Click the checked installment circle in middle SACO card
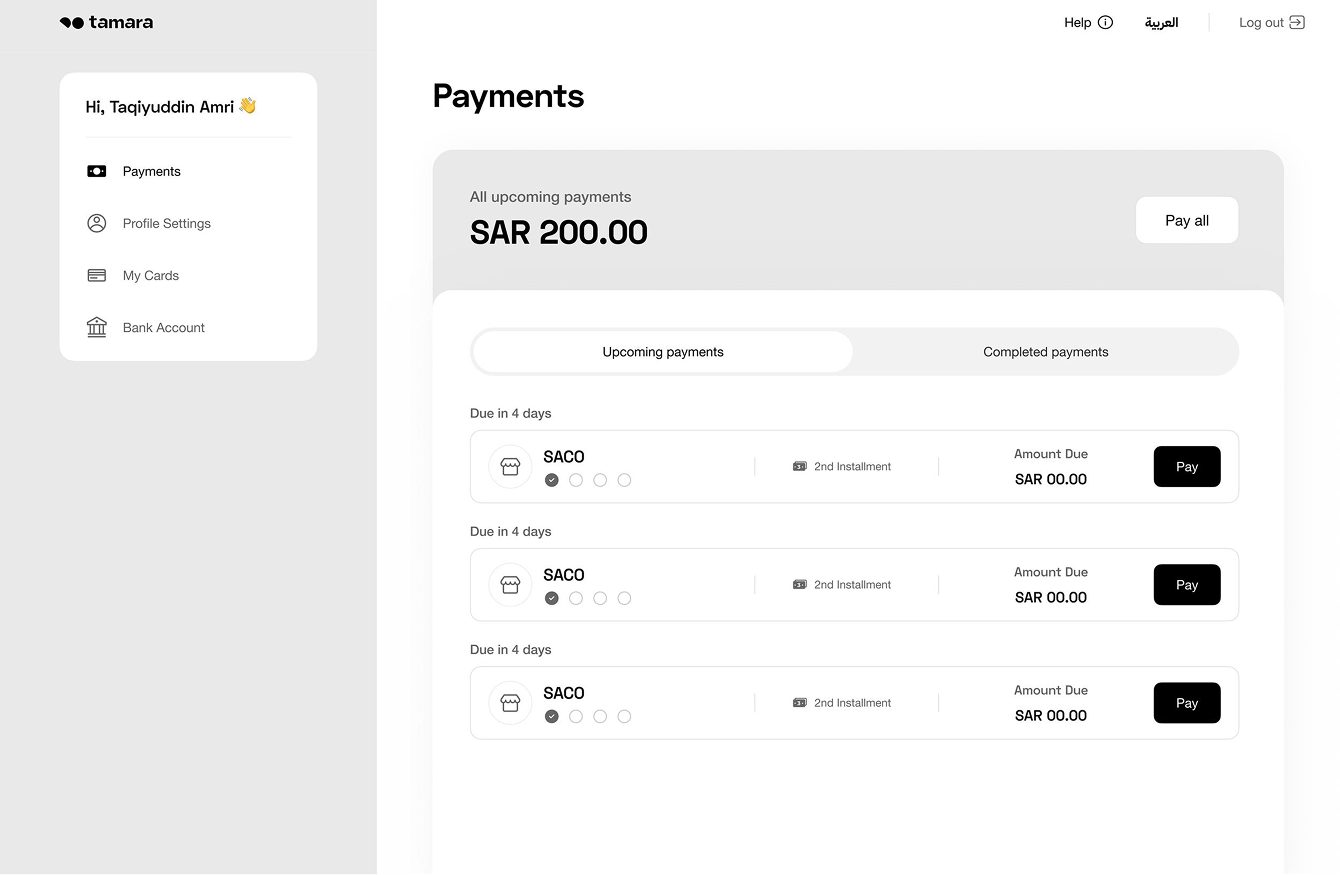The image size is (1340, 875). tap(552, 598)
